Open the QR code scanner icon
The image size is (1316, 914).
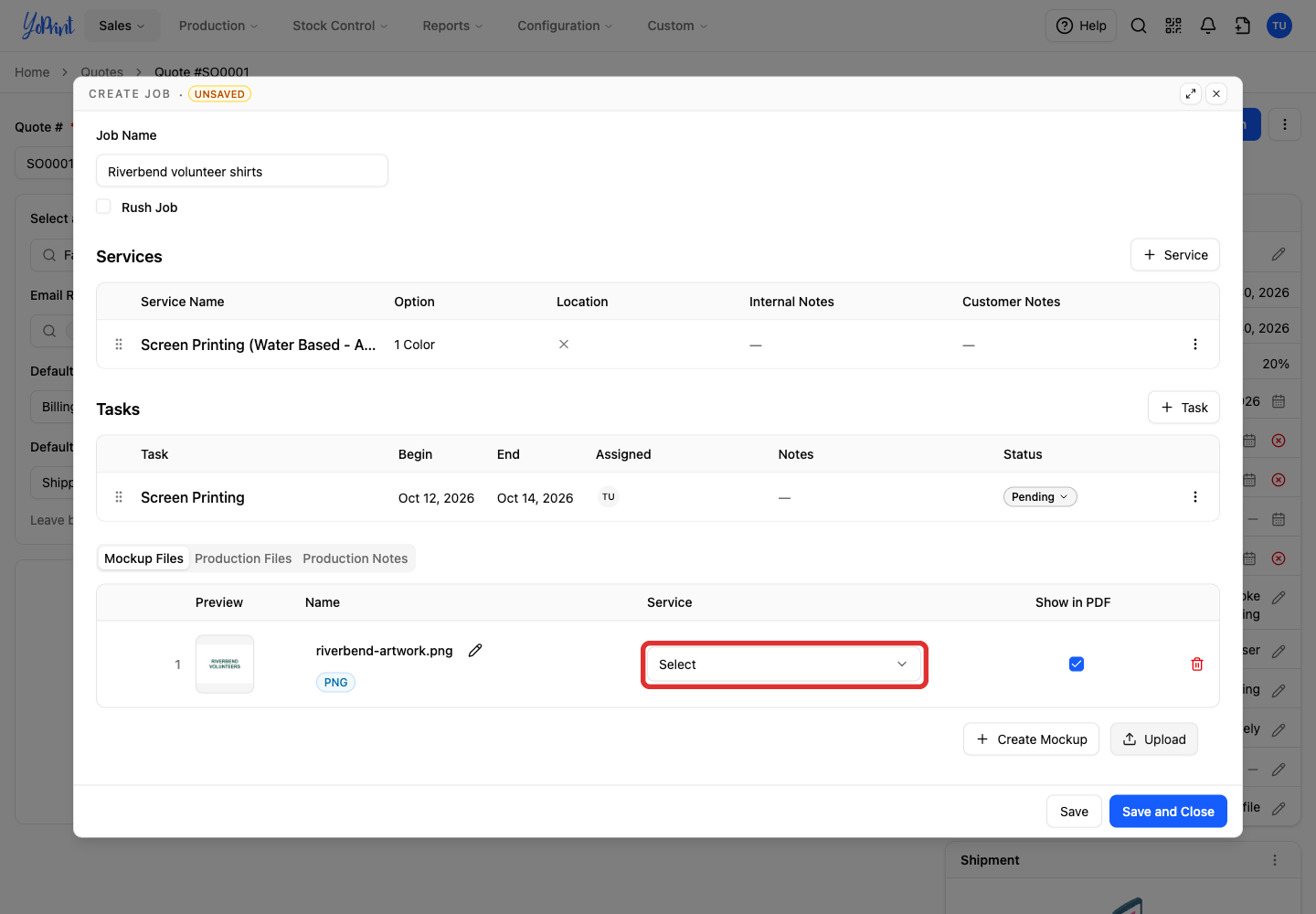[1173, 26]
